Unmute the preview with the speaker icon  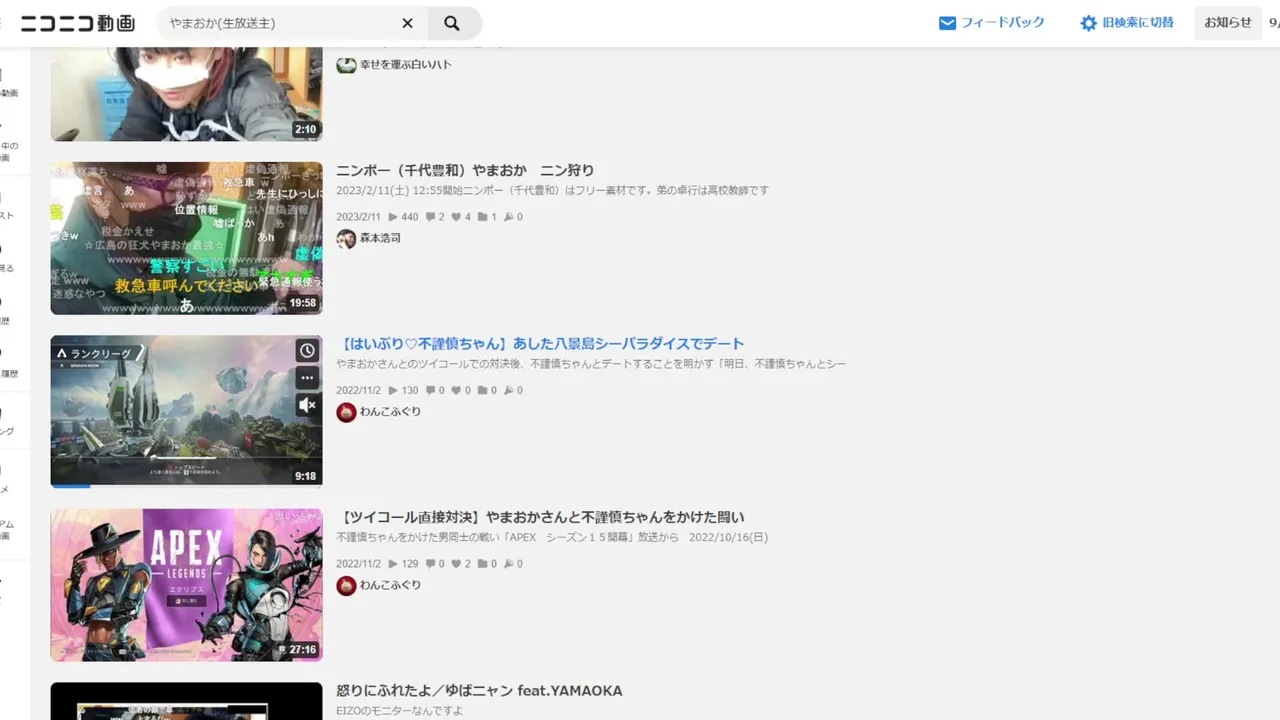click(307, 405)
